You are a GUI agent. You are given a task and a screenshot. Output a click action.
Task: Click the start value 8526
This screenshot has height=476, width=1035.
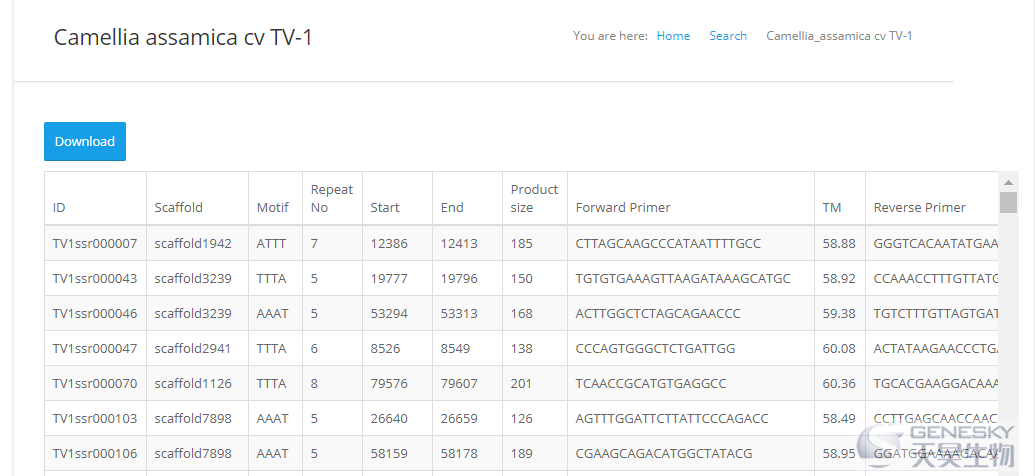(385, 349)
